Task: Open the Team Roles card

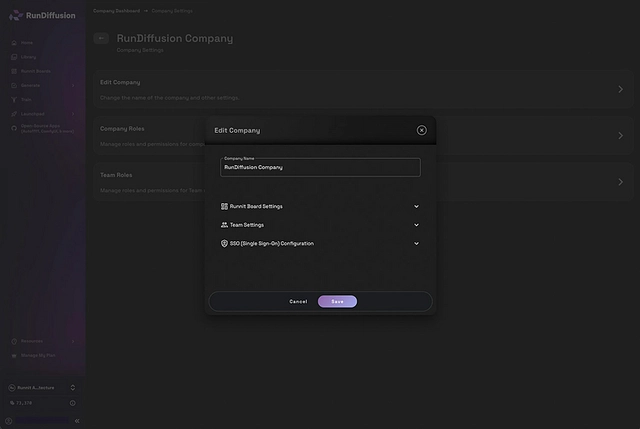Action: (x=363, y=182)
